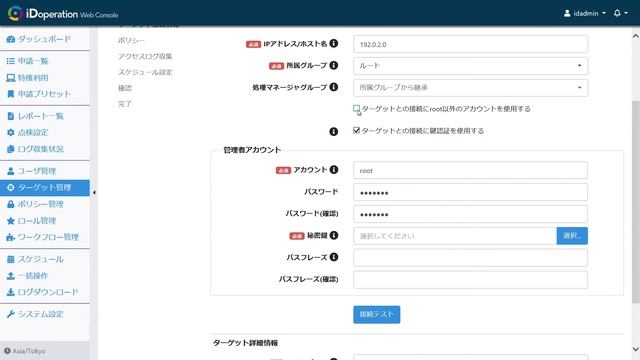This screenshot has height=360, width=640.
Task: Go to ワークフロー管理 page
Action: point(42,237)
